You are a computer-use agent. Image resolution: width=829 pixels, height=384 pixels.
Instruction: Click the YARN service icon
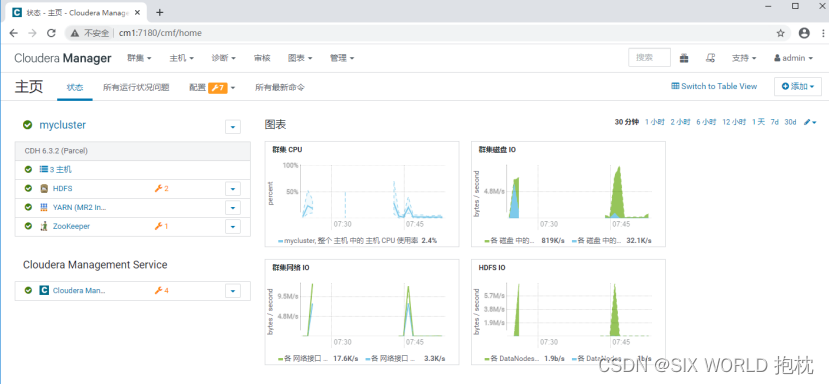click(44, 207)
